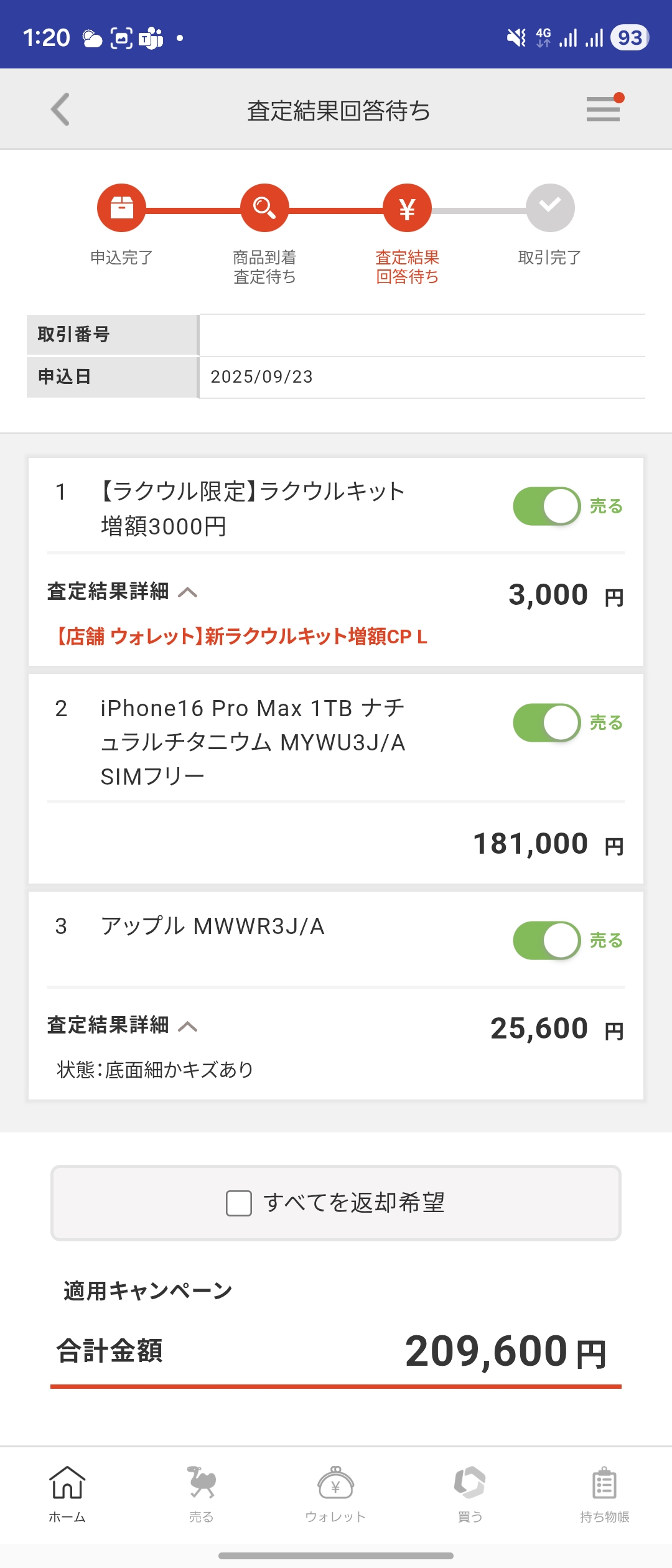The width and height of the screenshot is (672, 1568).
Task: Tap the 適用キャンペーン heading
Action: 148,1291
